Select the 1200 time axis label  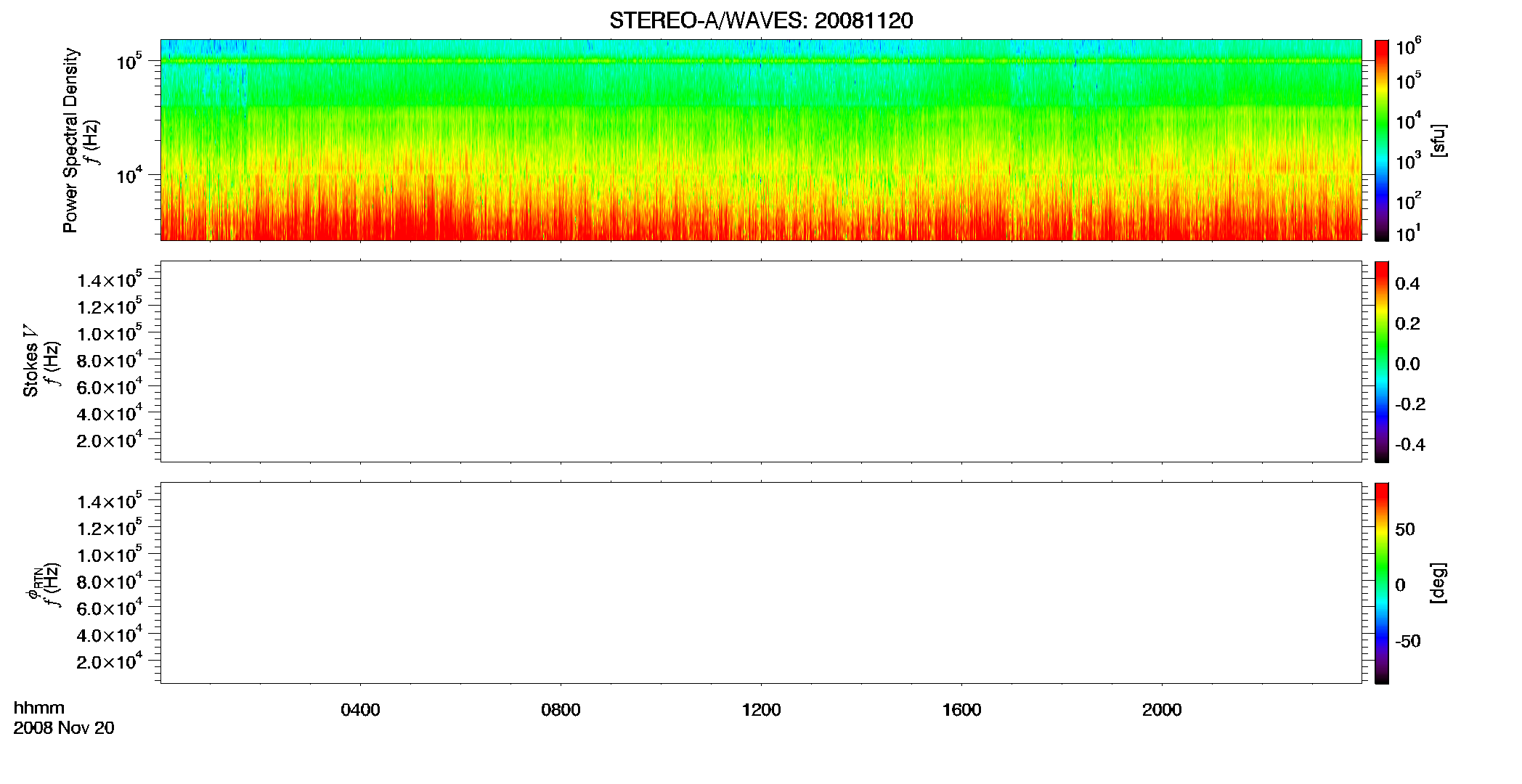tap(761, 710)
